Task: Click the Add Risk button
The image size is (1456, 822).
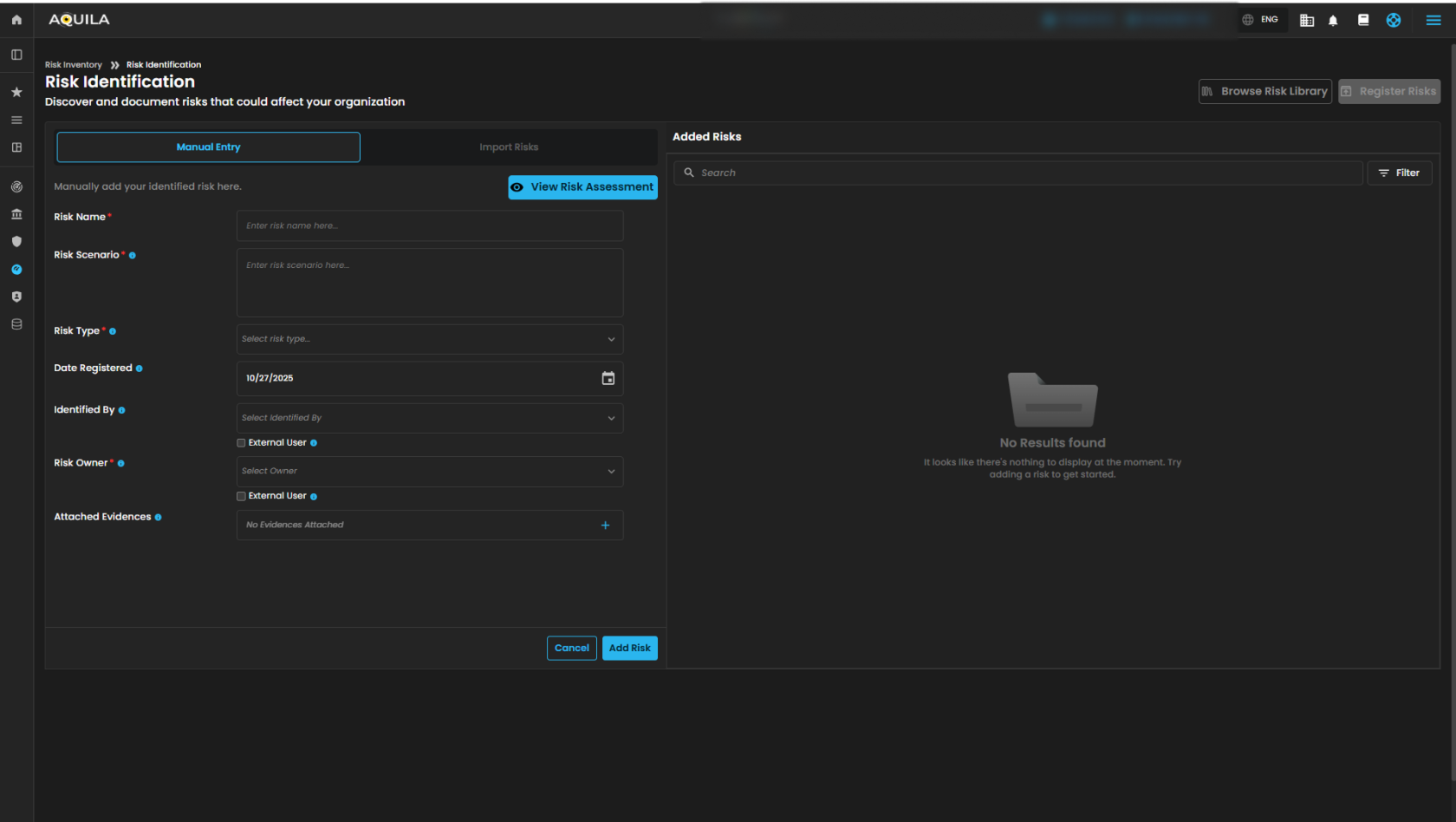Action: click(x=629, y=648)
